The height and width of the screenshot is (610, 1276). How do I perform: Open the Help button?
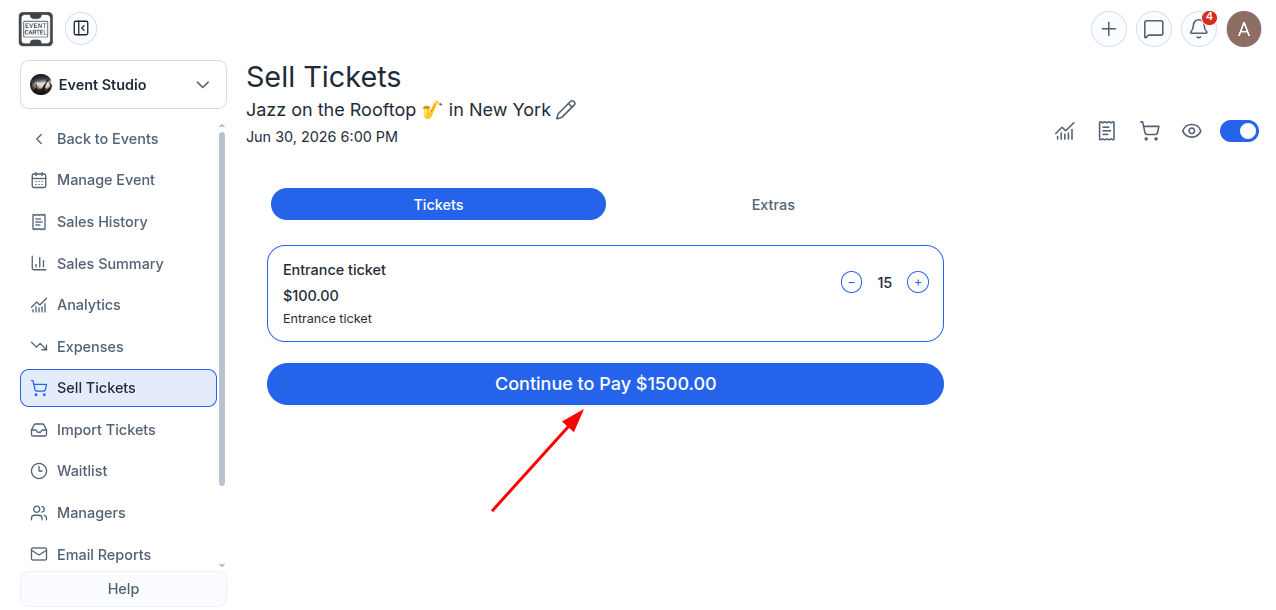tap(123, 589)
